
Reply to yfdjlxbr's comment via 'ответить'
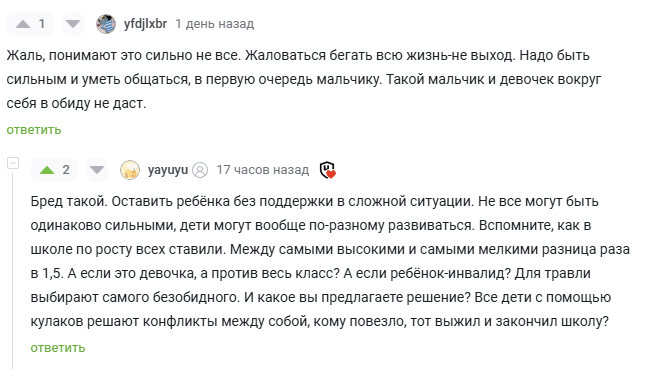tap(34, 130)
